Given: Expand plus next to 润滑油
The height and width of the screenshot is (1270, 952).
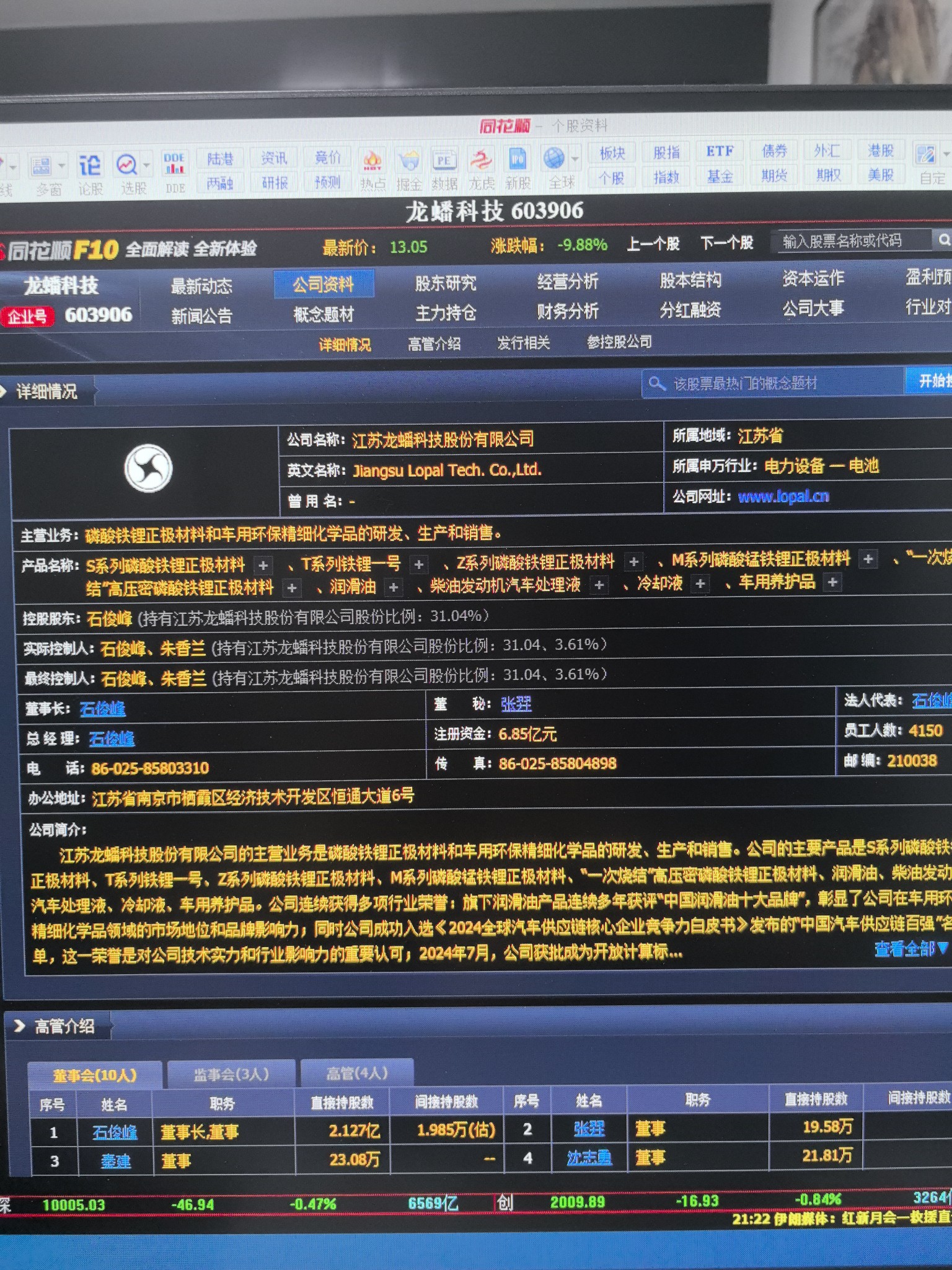Looking at the screenshot, I should (393, 587).
